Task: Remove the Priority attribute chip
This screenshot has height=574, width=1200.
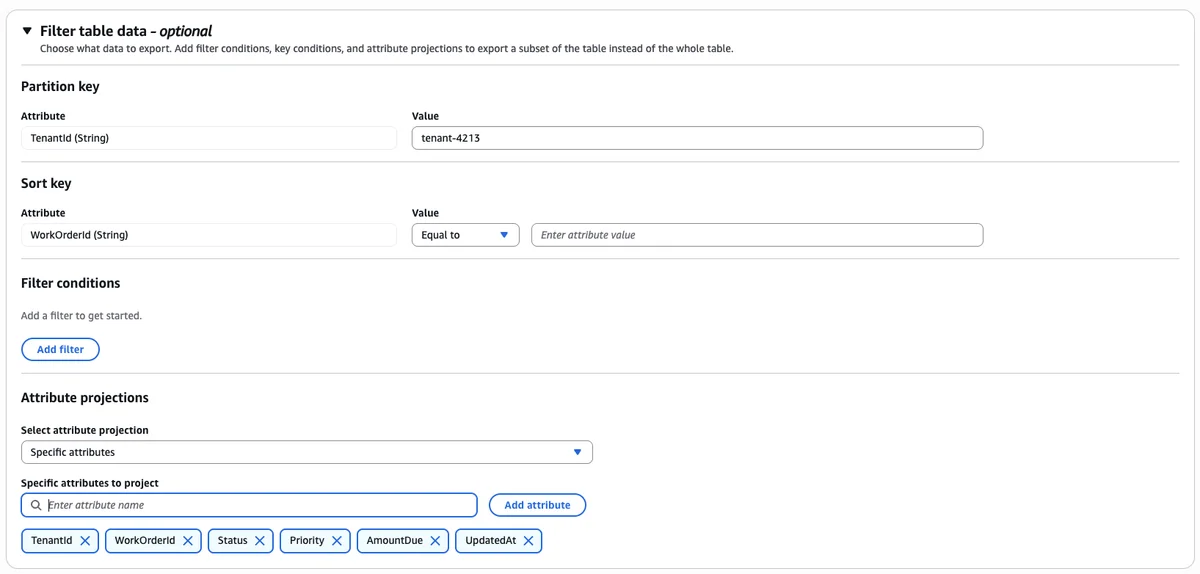Action: [337, 541]
